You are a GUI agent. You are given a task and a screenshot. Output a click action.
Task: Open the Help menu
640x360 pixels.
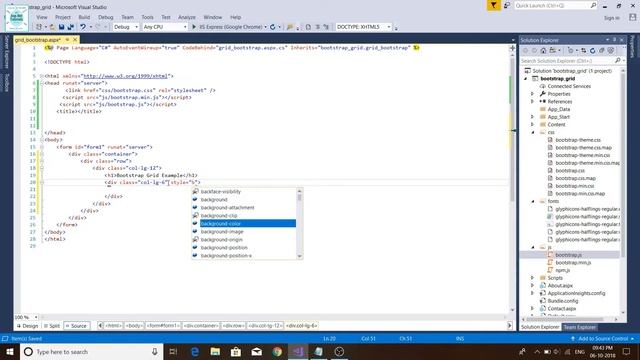[x=236, y=17]
